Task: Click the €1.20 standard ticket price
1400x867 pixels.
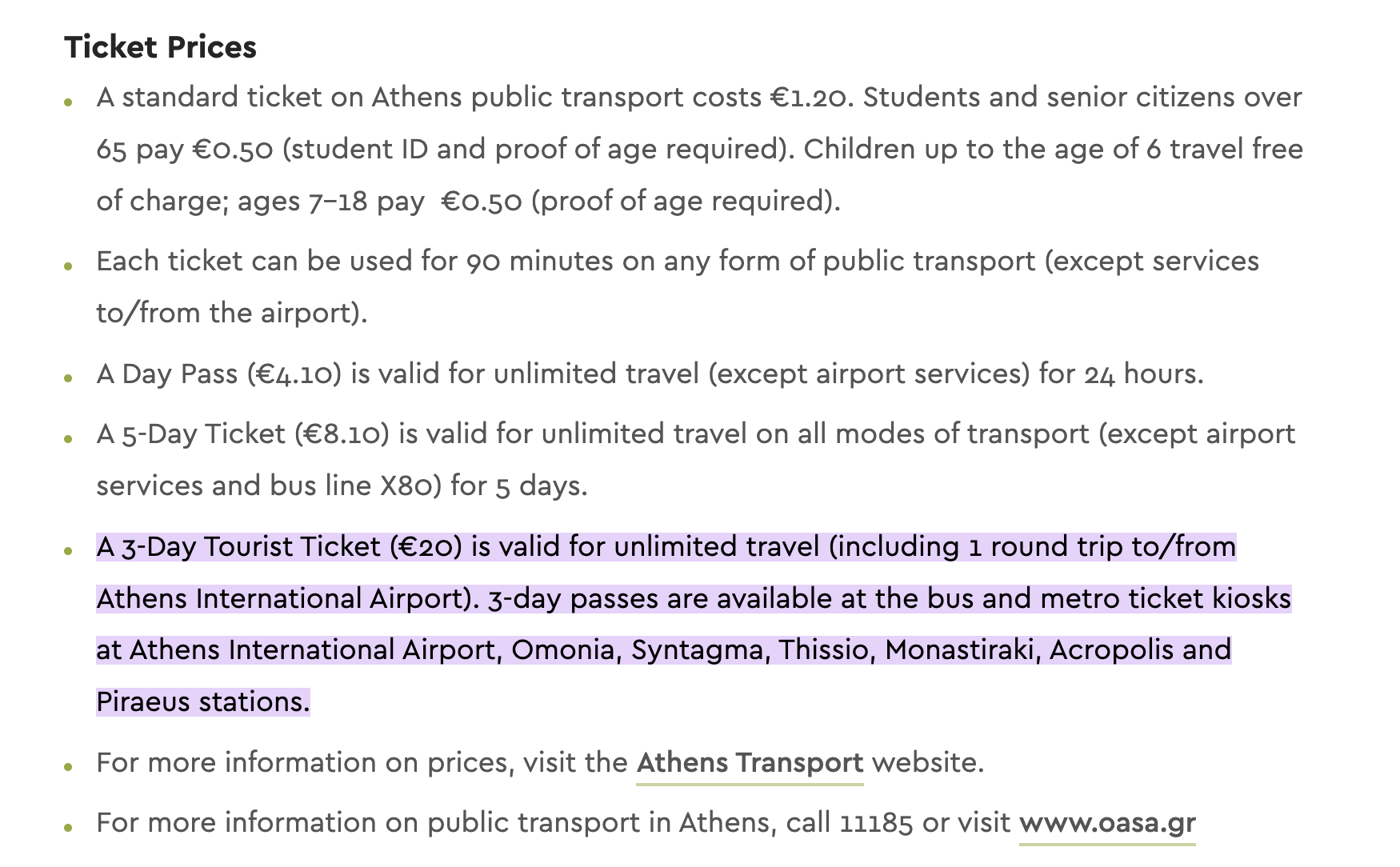Action: click(812, 98)
